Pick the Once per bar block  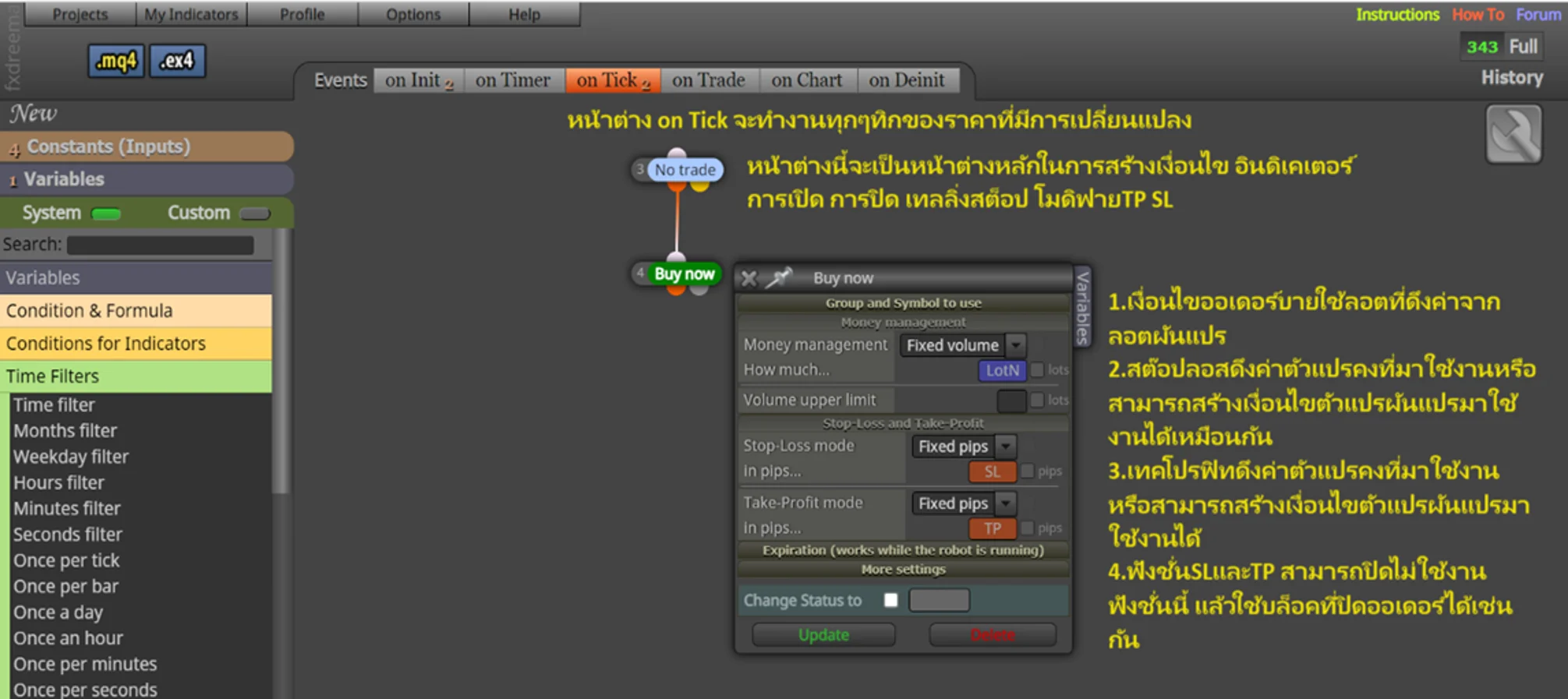[x=66, y=587]
